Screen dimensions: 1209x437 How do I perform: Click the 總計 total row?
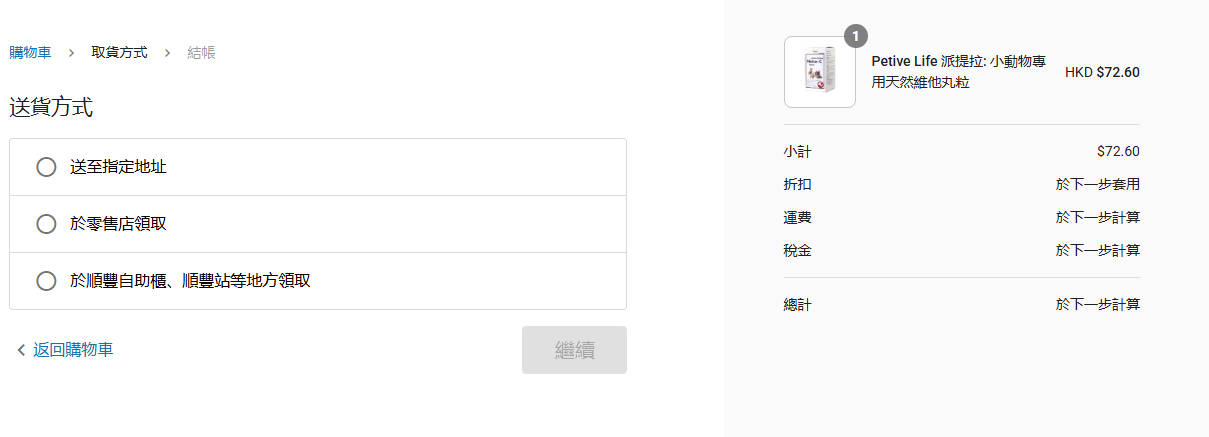962,304
